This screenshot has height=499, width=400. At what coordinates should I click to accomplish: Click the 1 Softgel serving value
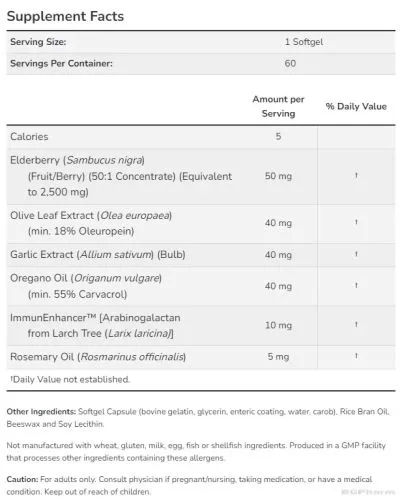point(304,42)
